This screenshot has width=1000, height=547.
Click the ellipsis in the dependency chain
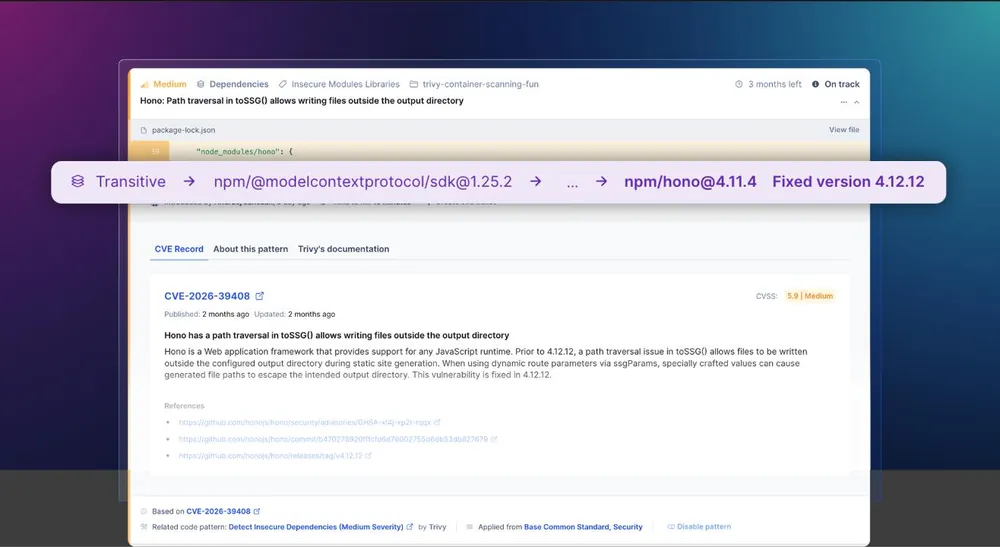click(x=572, y=184)
